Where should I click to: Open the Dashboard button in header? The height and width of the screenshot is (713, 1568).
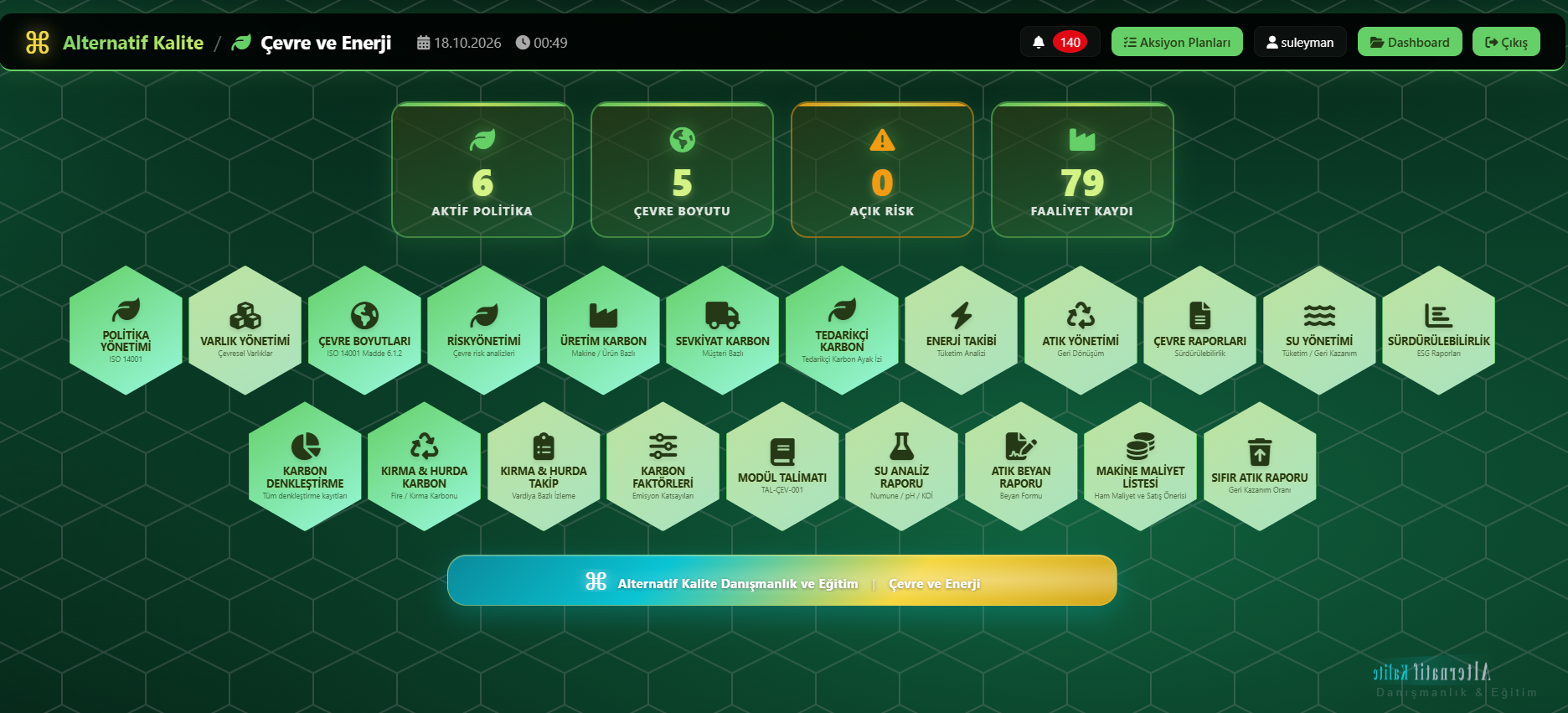coord(1410,42)
